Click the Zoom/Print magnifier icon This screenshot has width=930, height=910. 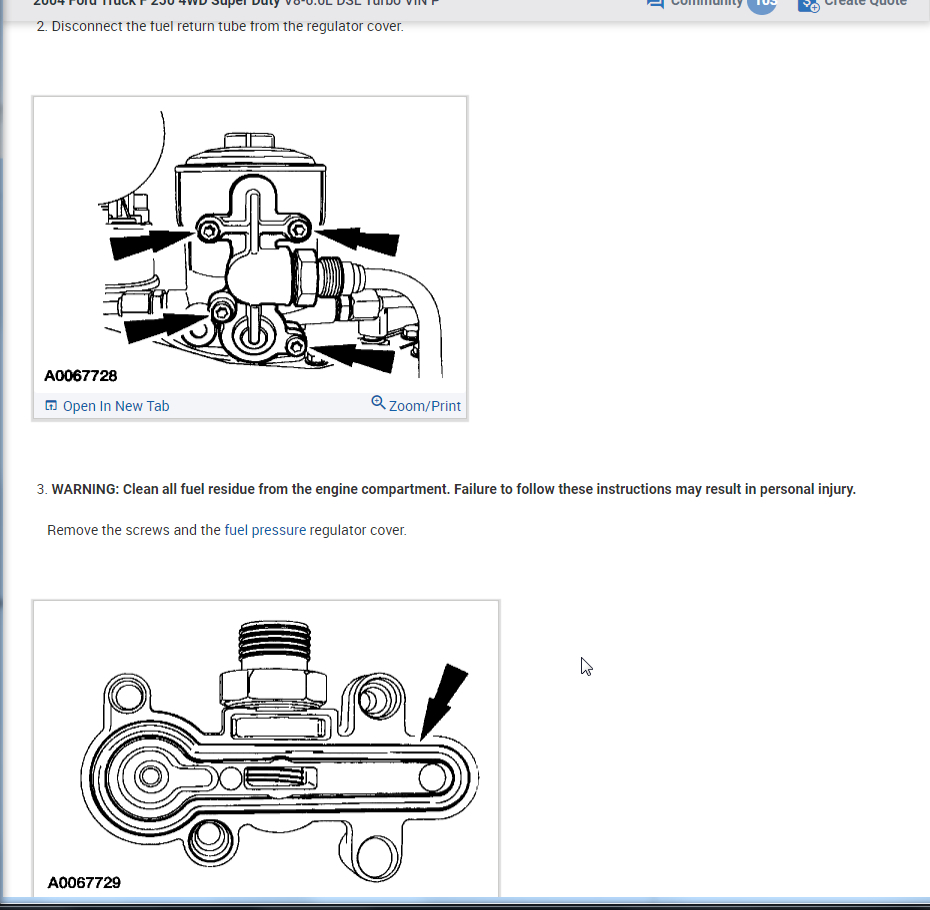[378, 402]
